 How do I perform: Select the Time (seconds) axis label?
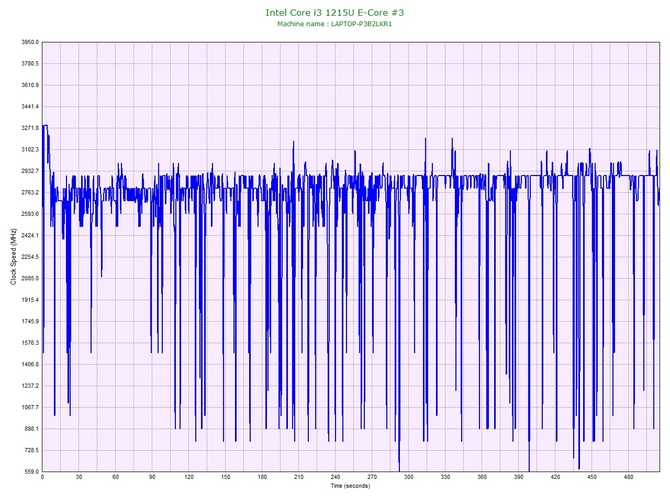point(350,486)
